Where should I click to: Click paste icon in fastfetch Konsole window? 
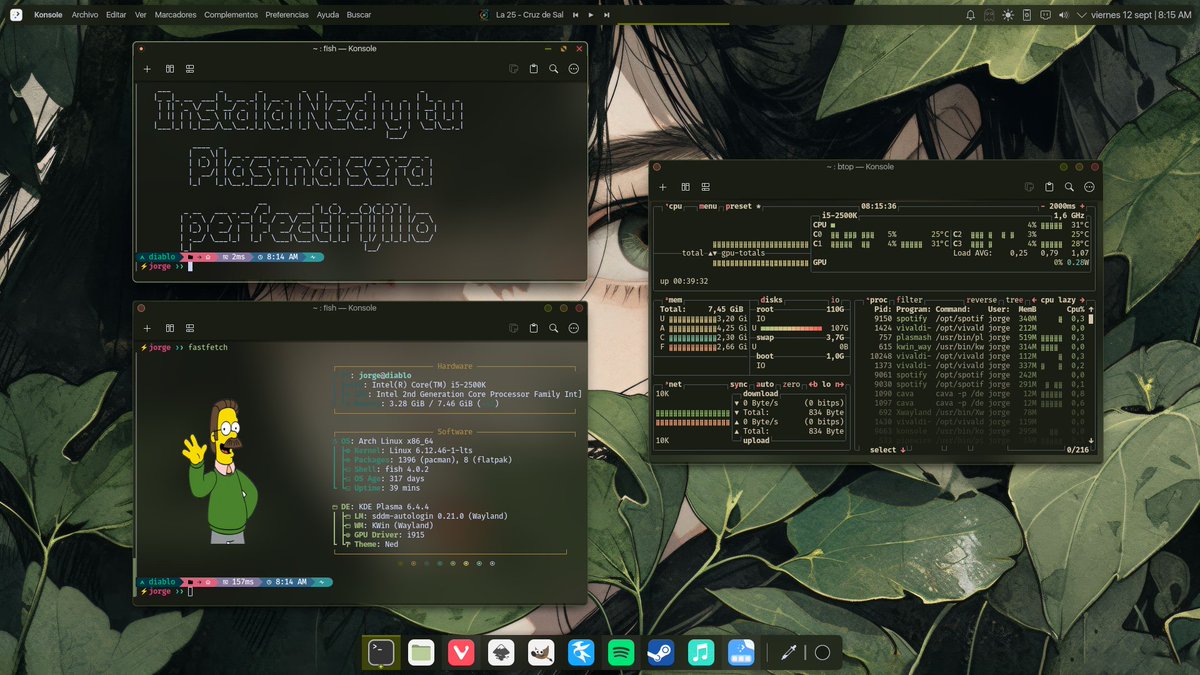point(533,328)
